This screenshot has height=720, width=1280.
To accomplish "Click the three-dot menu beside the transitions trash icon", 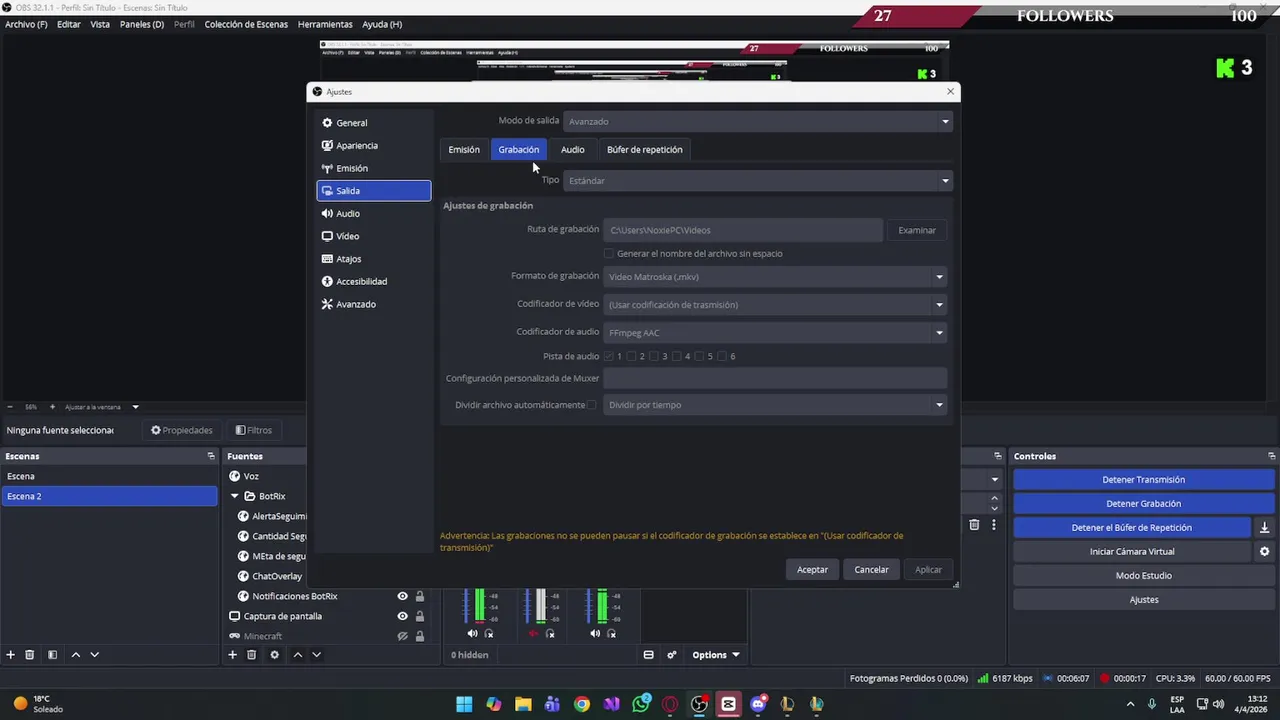I will tap(994, 524).
